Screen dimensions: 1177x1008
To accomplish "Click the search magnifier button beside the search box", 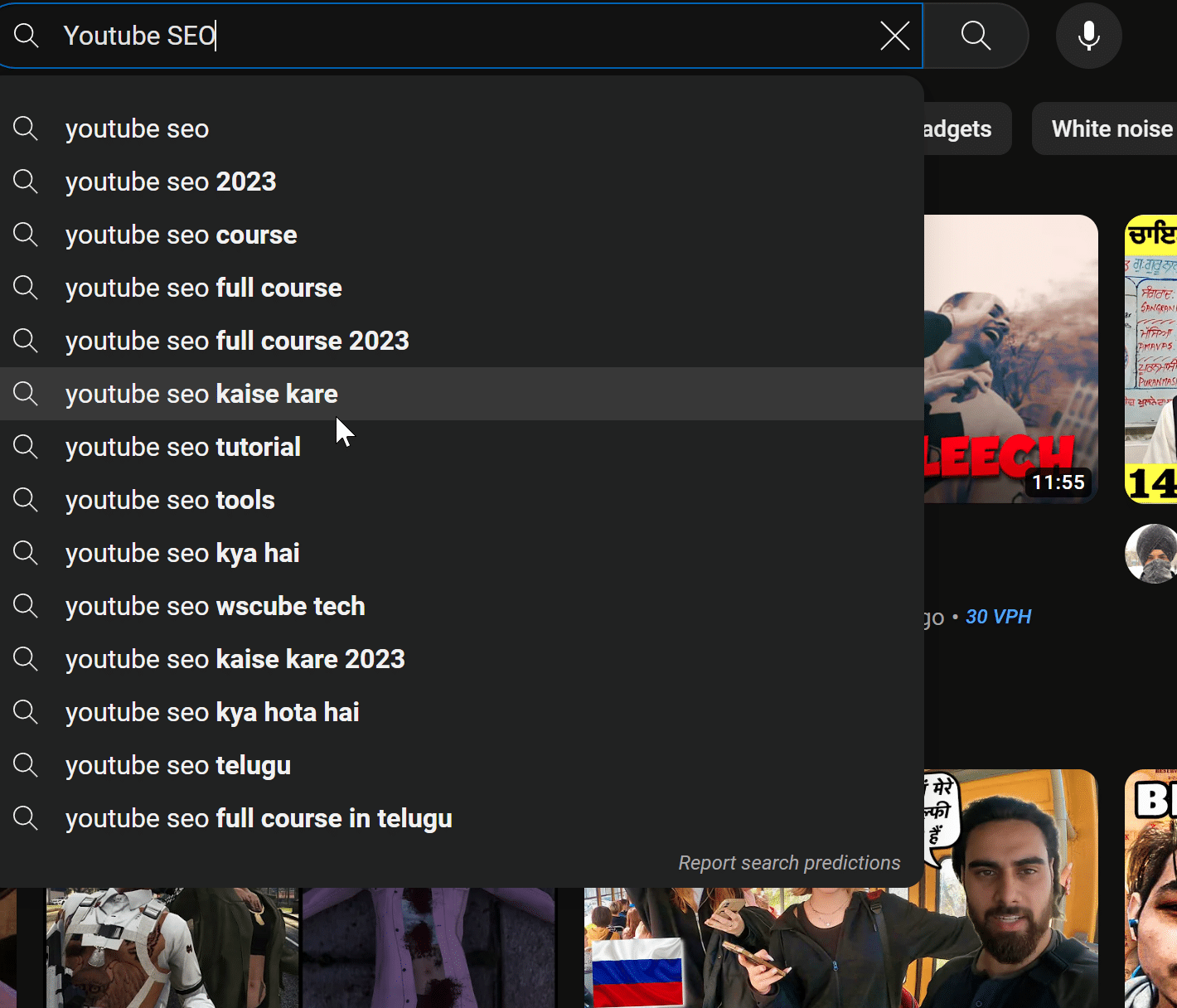I will 976,36.
